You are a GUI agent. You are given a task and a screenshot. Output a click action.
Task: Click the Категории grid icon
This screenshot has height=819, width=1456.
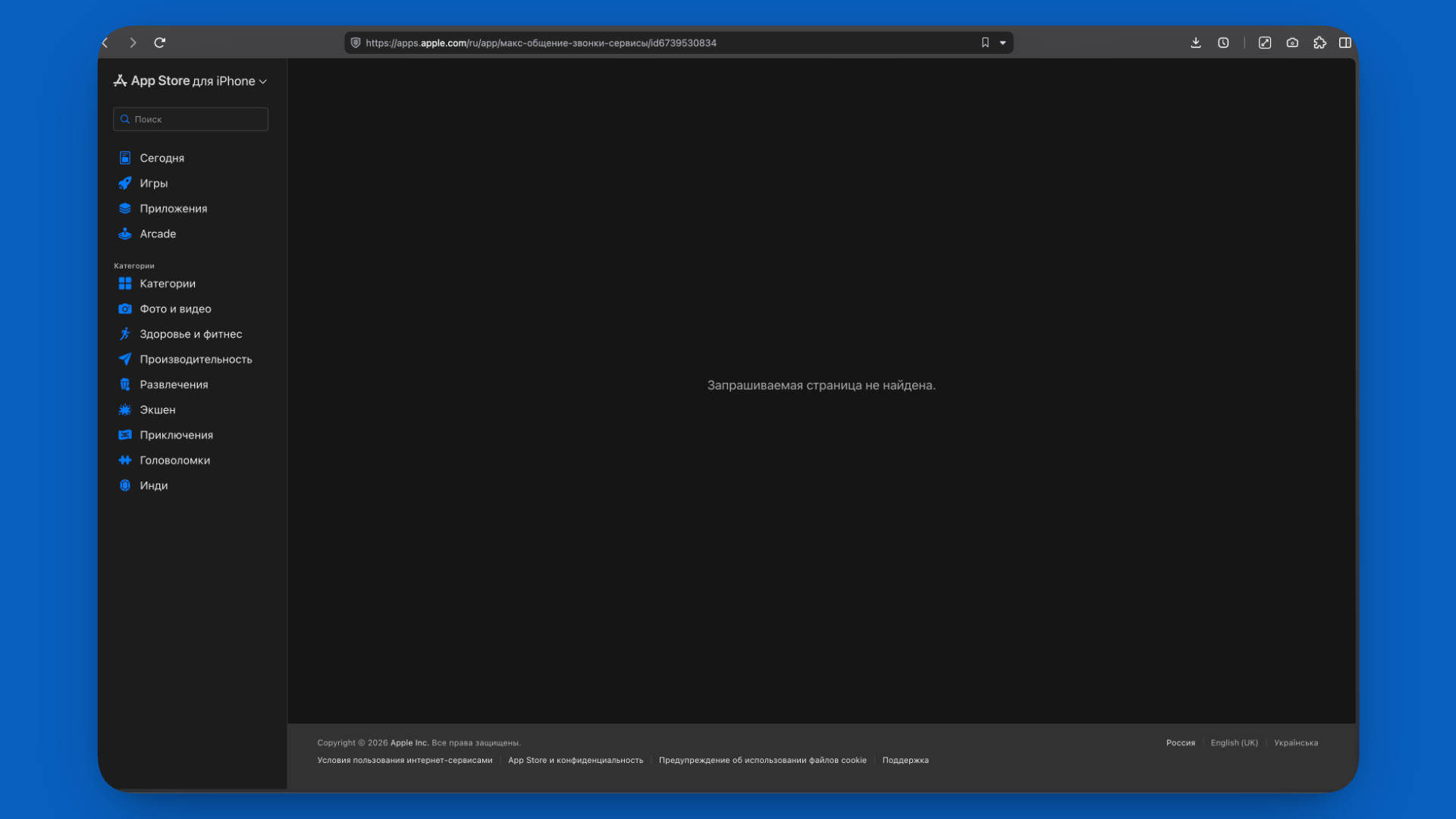tap(125, 284)
